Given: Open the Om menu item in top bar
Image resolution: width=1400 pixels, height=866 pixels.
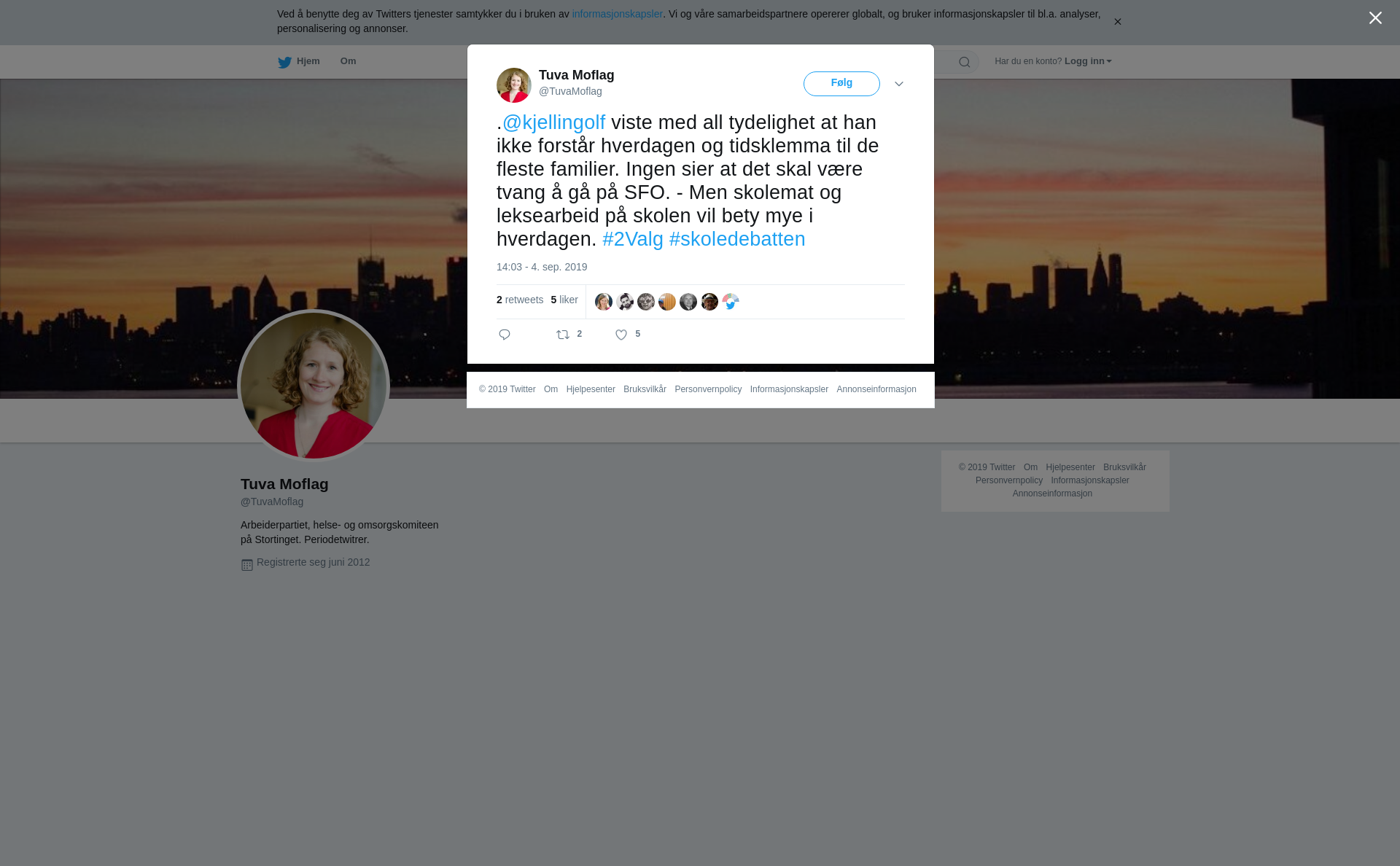Looking at the screenshot, I should 348,61.
